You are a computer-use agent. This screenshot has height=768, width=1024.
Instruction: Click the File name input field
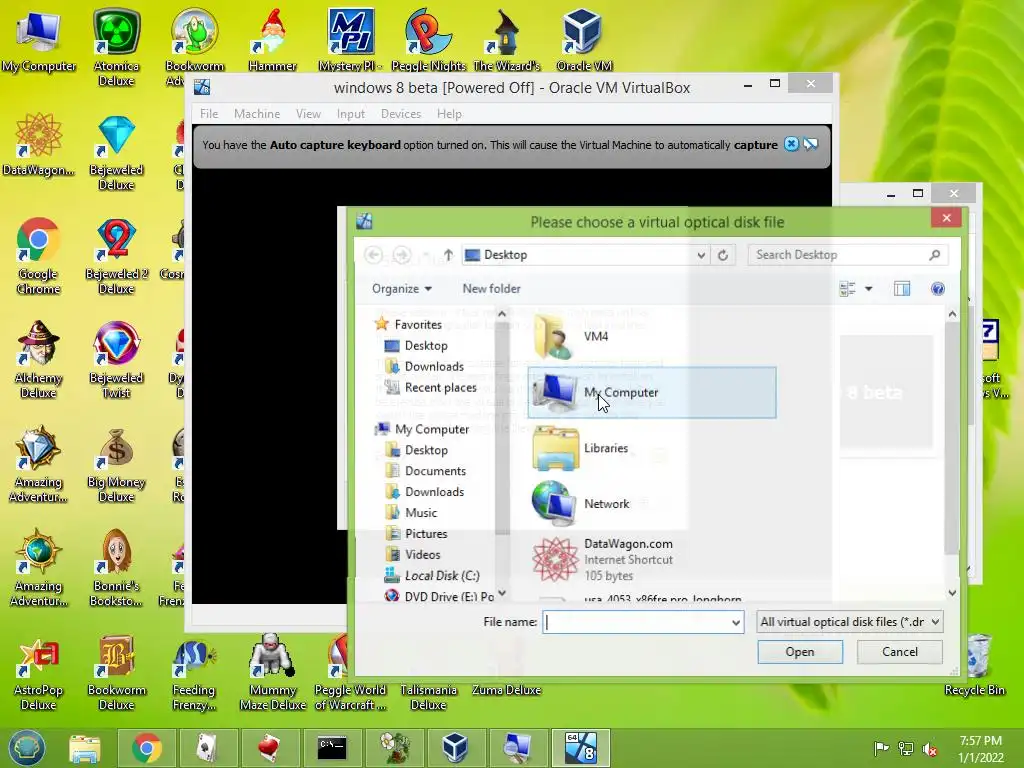click(x=637, y=622)
